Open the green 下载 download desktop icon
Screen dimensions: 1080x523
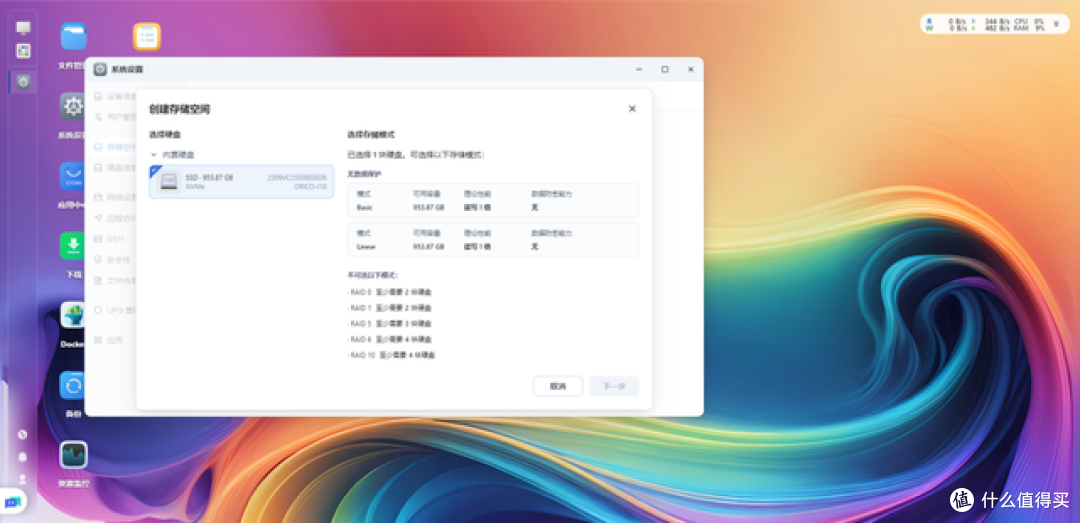pos(73,246)
